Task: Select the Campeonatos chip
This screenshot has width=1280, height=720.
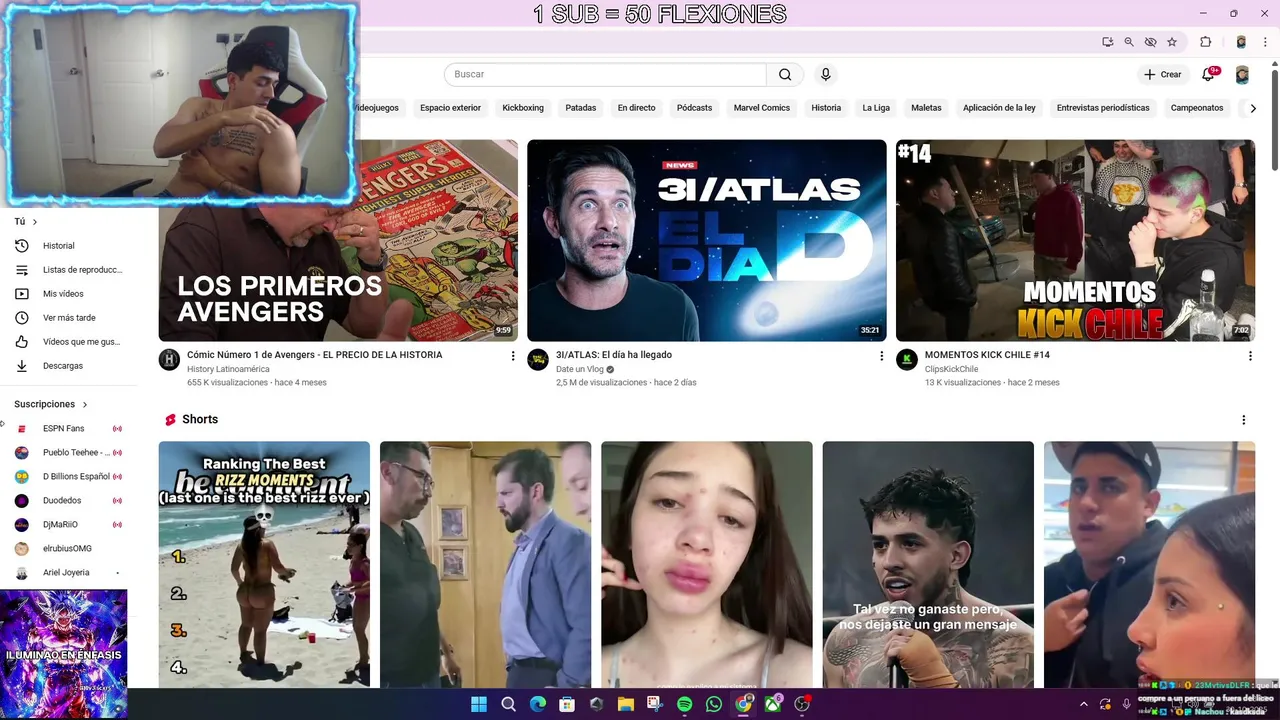Action: 1197,108
